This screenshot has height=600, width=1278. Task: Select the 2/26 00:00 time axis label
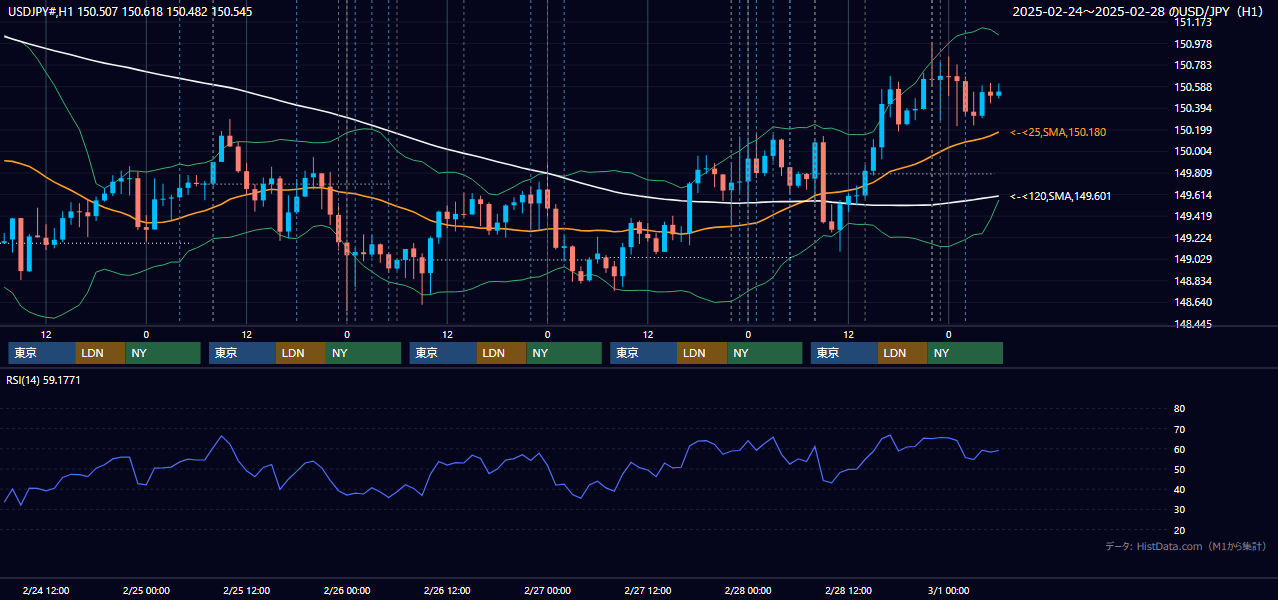click(x=347, y=591)
